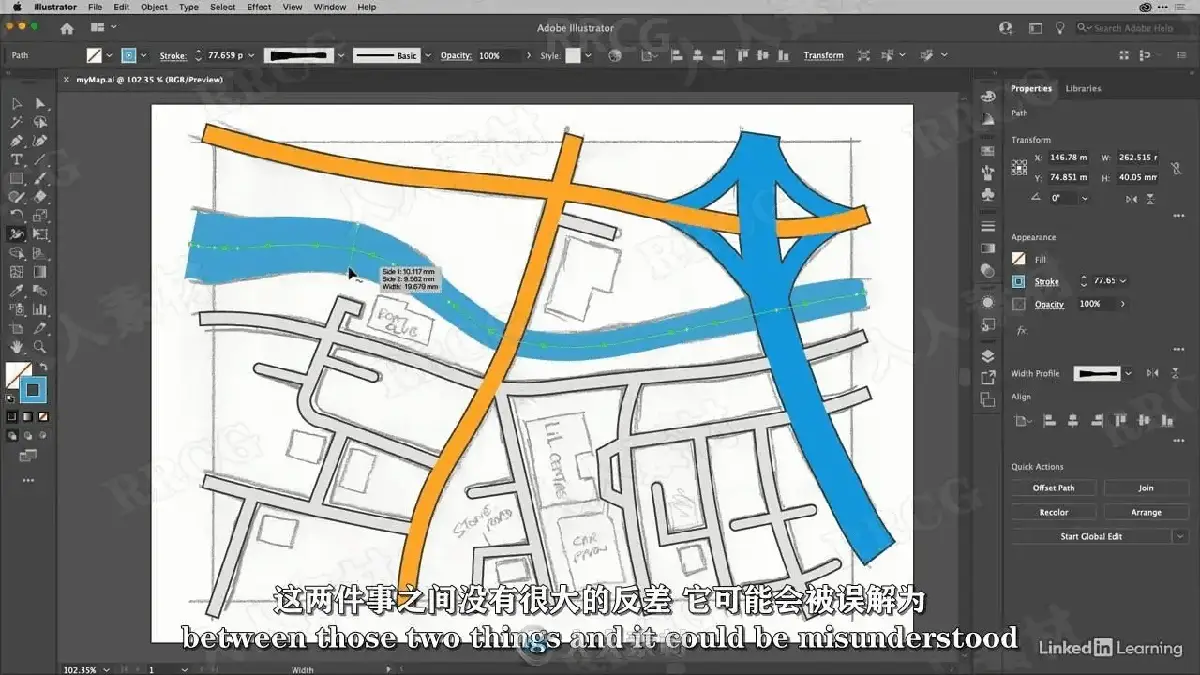Click the Offset Path button

coord(1054,488)
